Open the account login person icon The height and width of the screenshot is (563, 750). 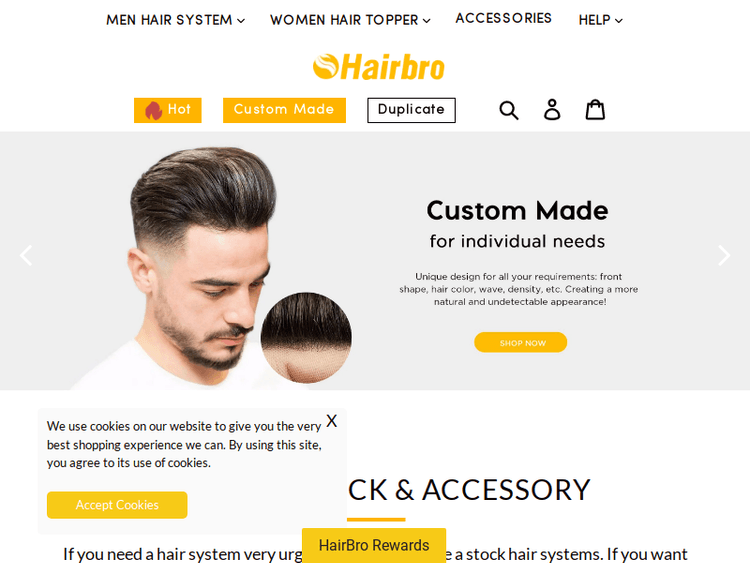(x=552, y=110)
